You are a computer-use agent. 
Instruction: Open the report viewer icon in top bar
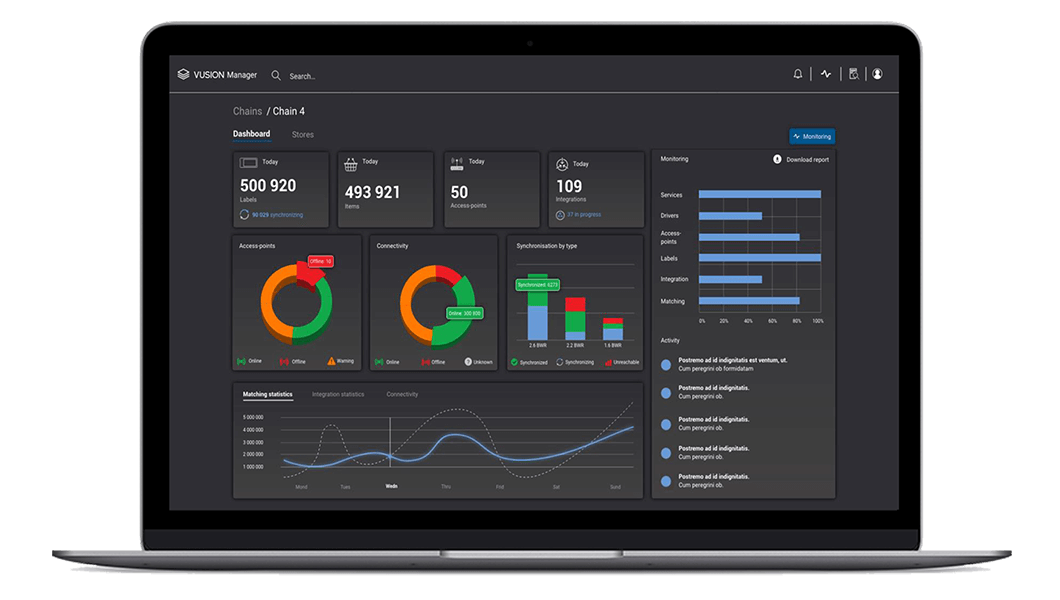(x=853, y=73)
